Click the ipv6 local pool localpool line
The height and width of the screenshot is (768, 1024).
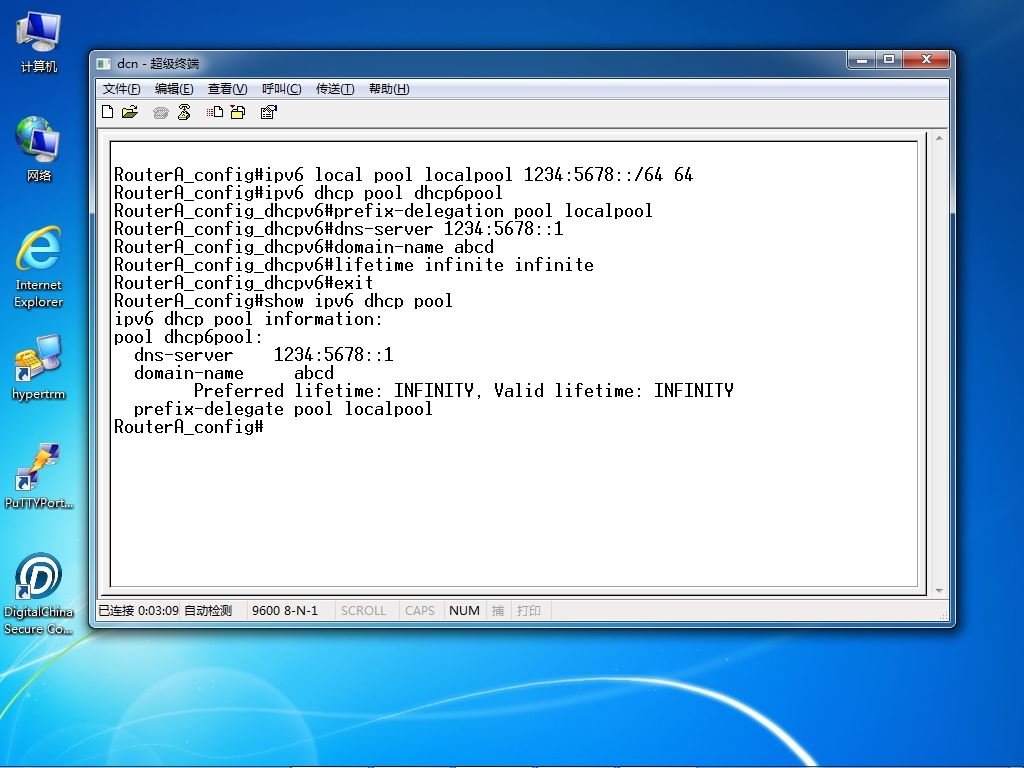404,175
